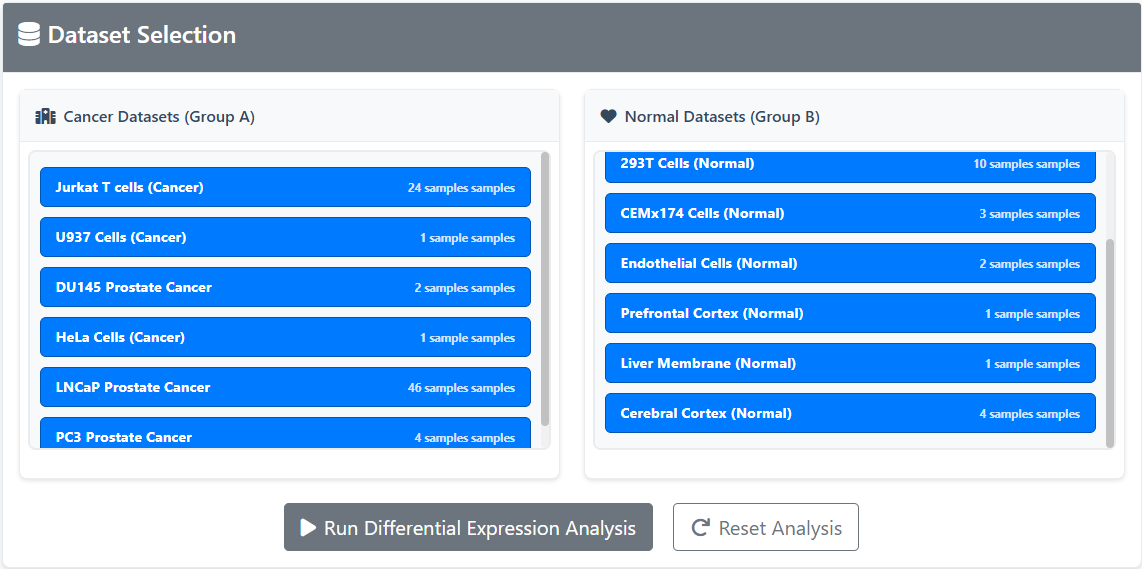The width and height of the screenshot is (1142, 569).
Task: Choose DU145 Prostate Cancer dataset
Action: (x=286, y=287)
